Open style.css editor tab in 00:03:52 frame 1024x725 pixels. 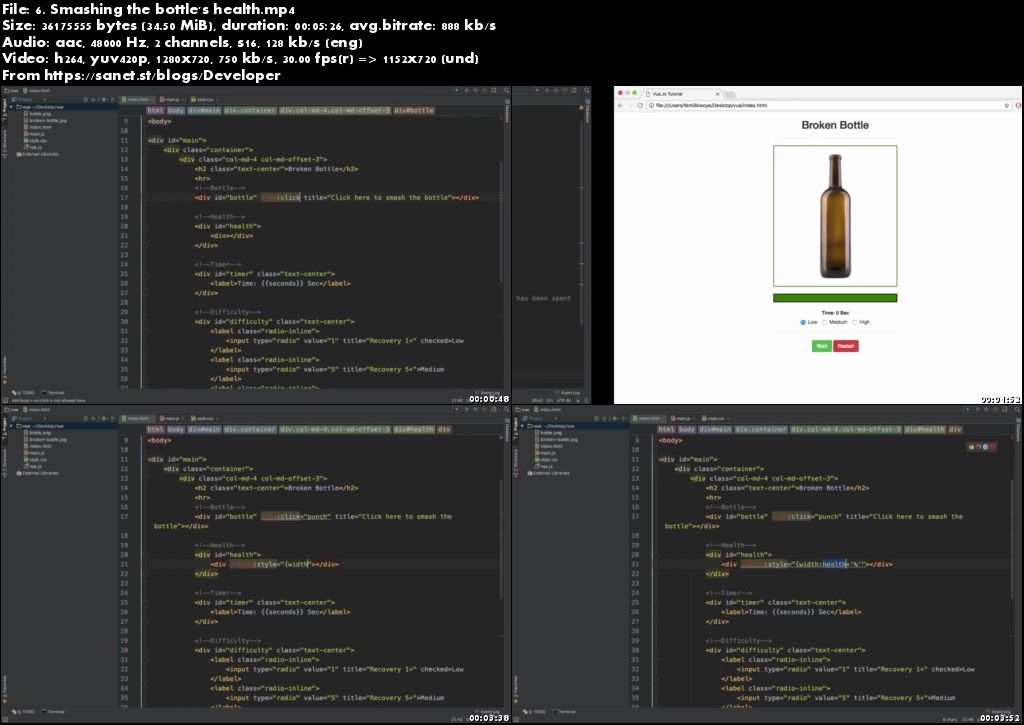coord(714,418)
